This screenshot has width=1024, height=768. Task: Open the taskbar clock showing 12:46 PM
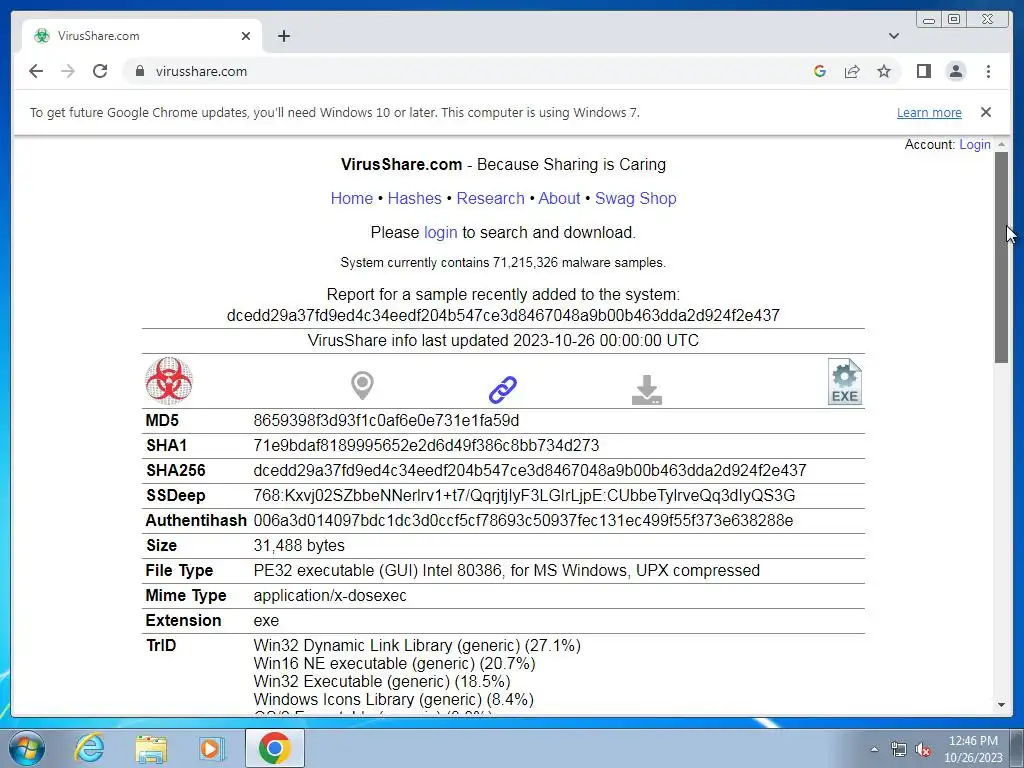coord(973,749)
